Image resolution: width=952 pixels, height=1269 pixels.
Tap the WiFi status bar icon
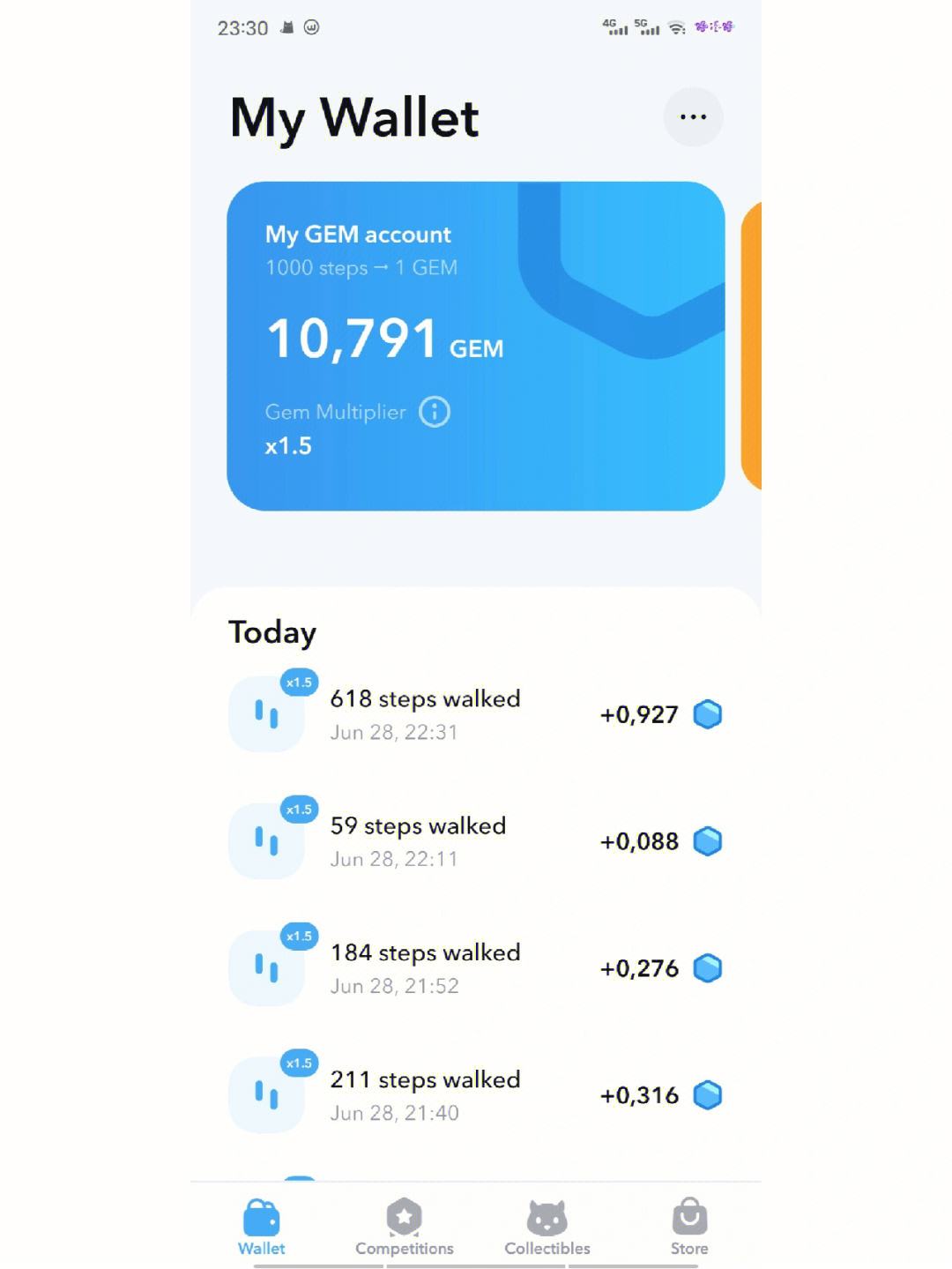click(677, 28)
